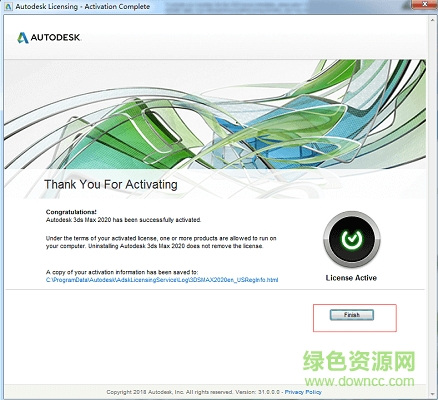Screen dimensions: 438x400
Task: Click the green checkmark license status icon
Action: (352, 239)
